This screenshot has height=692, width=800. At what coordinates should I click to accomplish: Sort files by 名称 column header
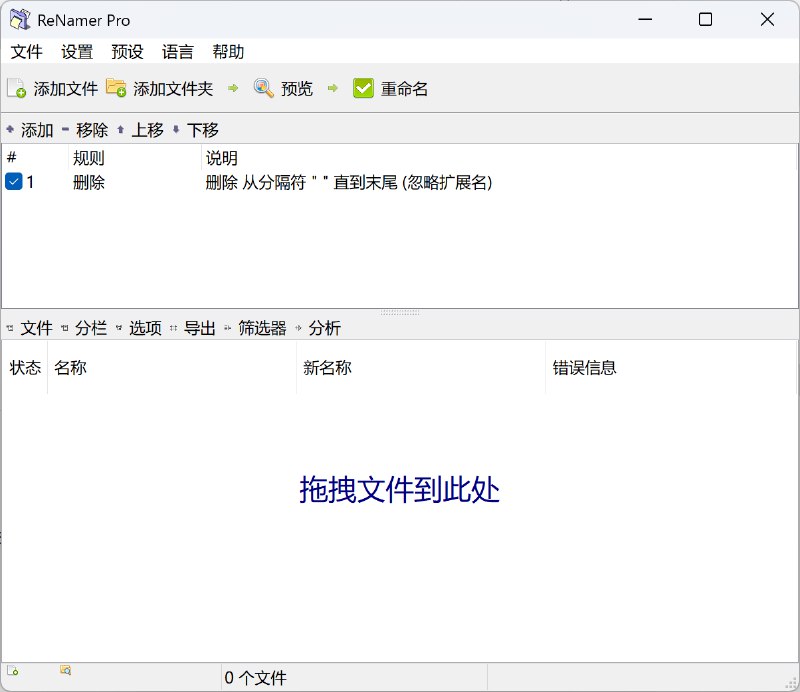point(172,367)
